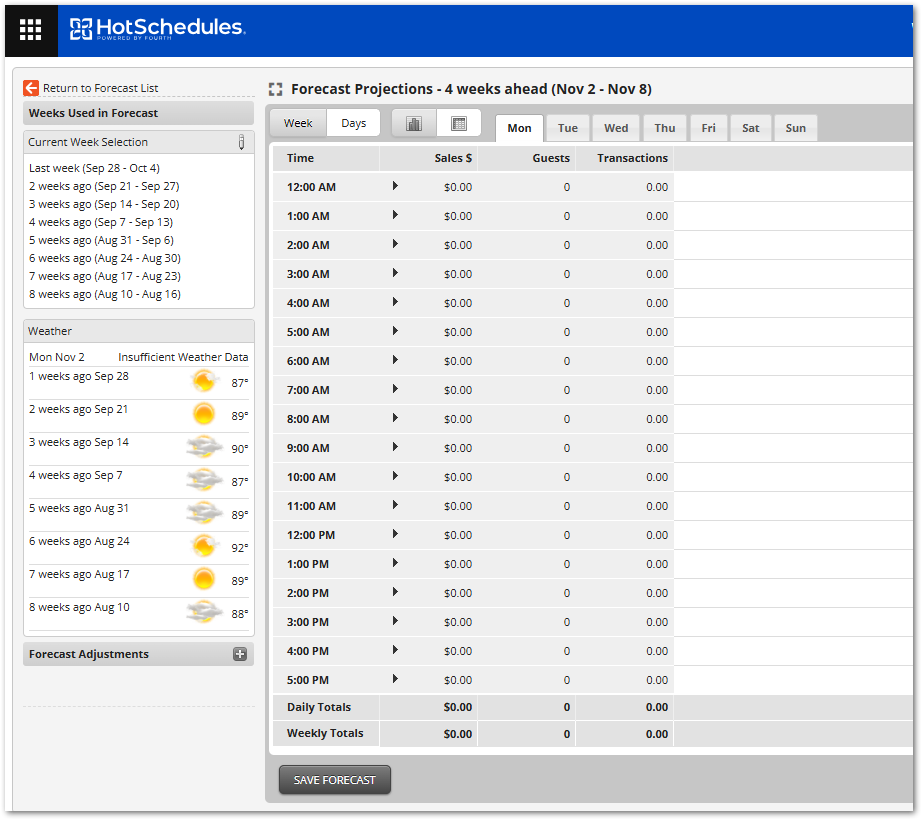Click the HotSchedules logo
This screenshot has width=922, height=820.
(x=158, y=28)
